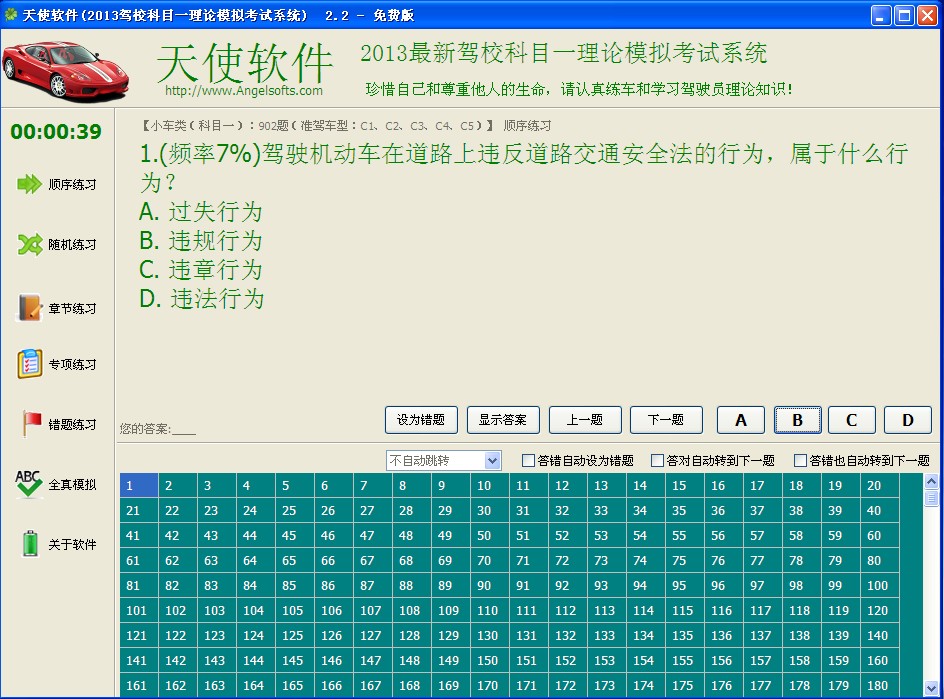Select option text B. 违规行为
Image resolution: width=944 pixels, height=699 pixels.
tap(200, 241)
